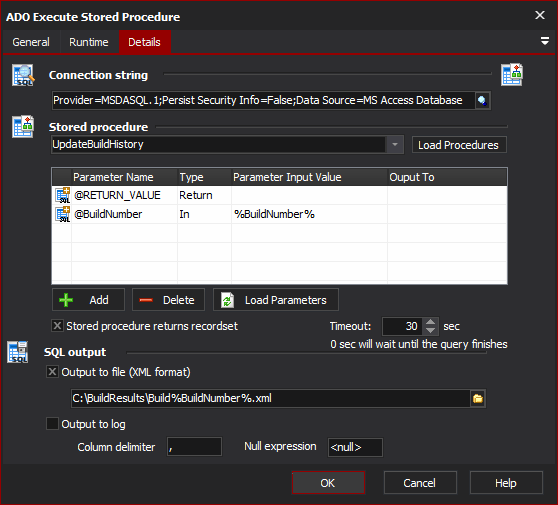Click the Load Procedures button
The height and width of the screenshot is (505, 558).
pos(459,145)
